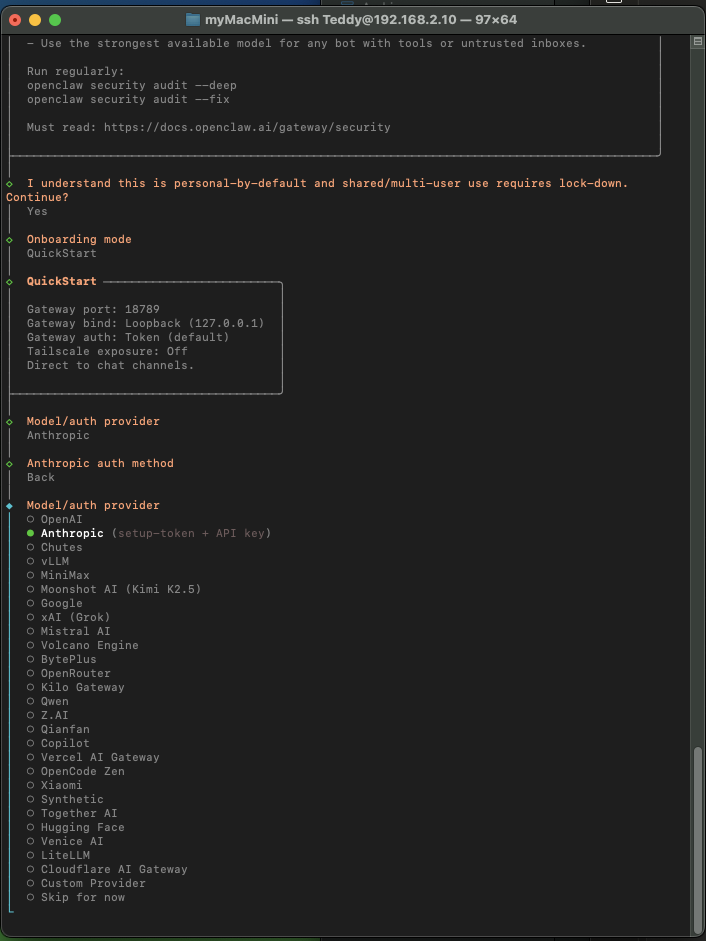Click the green zoom window button
The width and height of the screenshot is (706, 941).
pyautogui.click(x=55, y=20)
